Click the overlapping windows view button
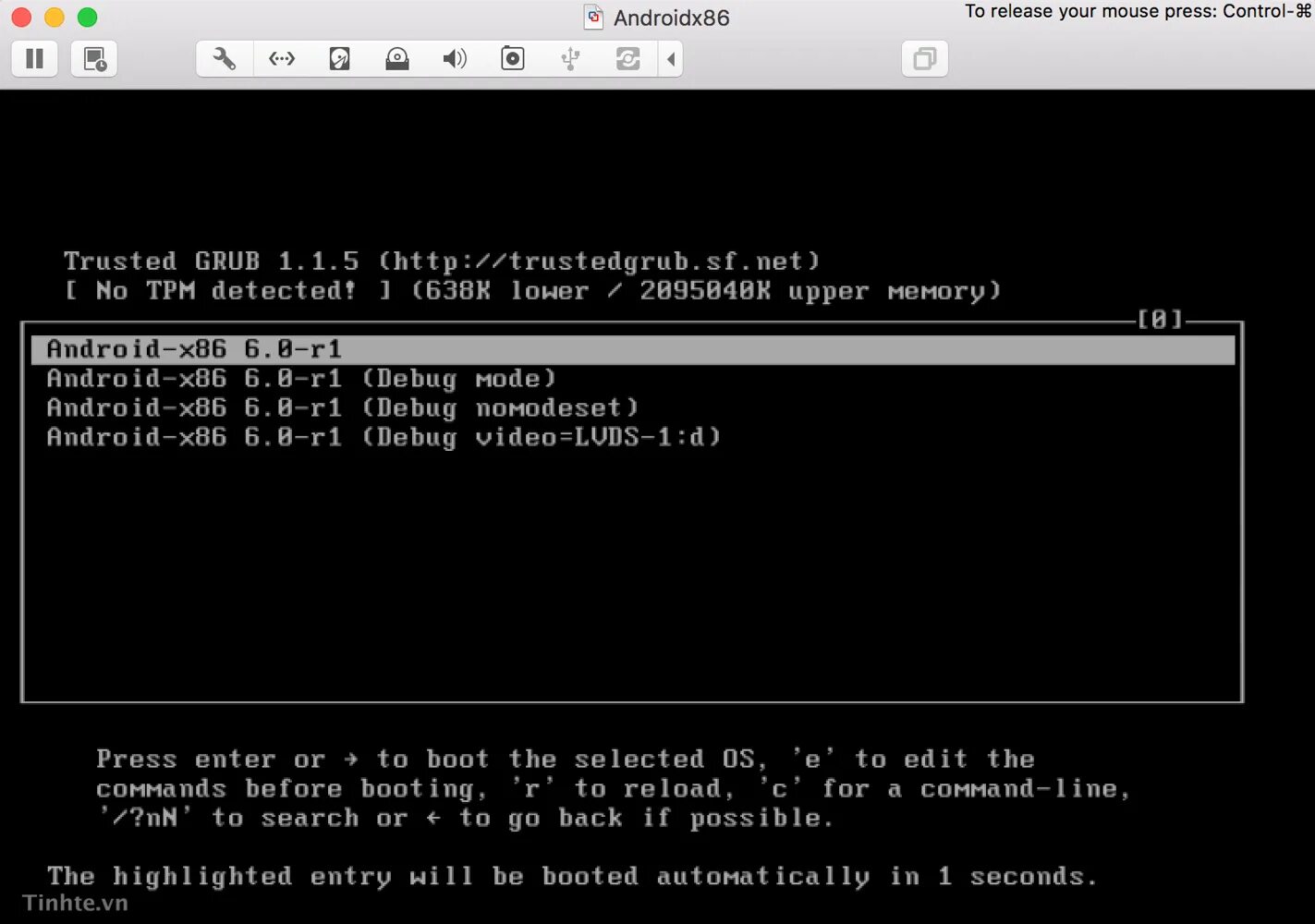This screenshot has height=924, width=1315. pyautogui.click(x=925, y=59)
